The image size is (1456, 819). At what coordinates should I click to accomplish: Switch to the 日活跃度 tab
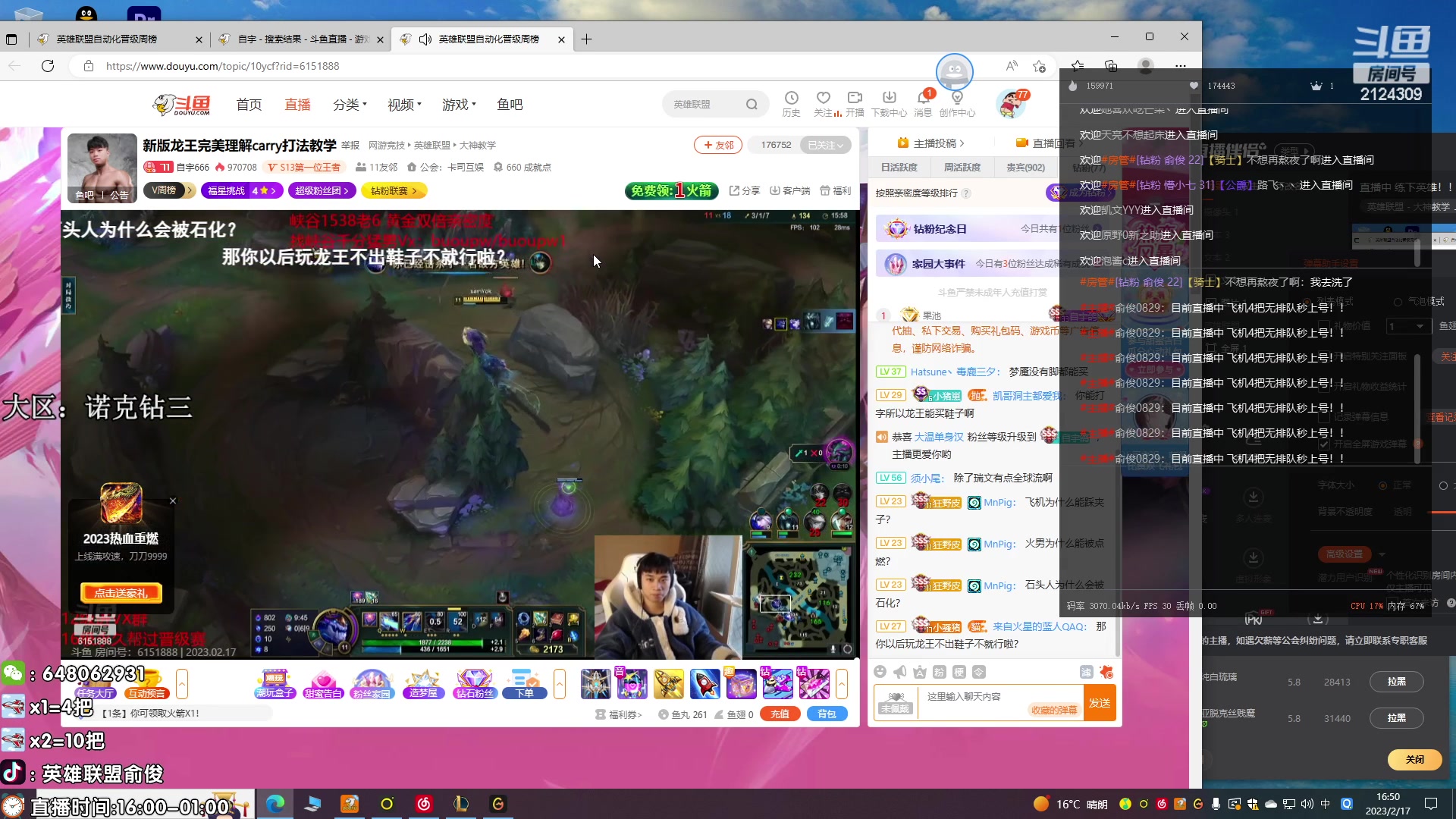[x=899, y=168]
